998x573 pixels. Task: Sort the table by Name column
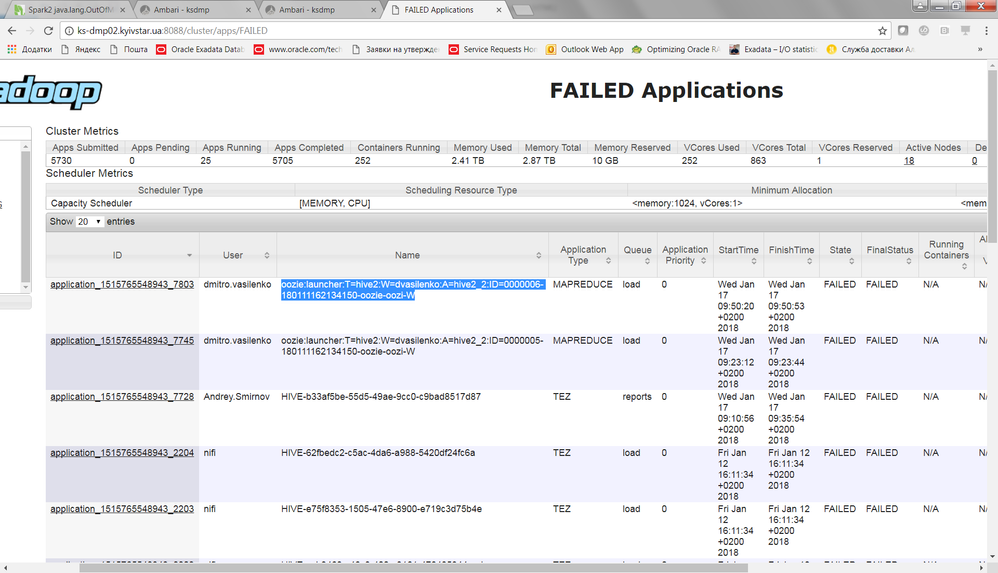[x=412, y=255]
